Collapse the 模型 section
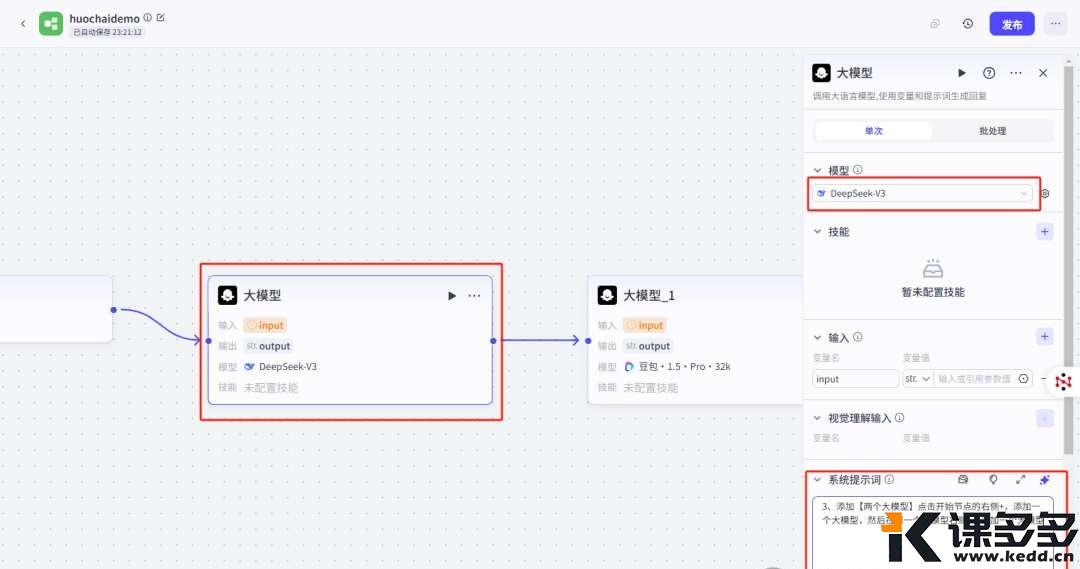 (818, 170)
